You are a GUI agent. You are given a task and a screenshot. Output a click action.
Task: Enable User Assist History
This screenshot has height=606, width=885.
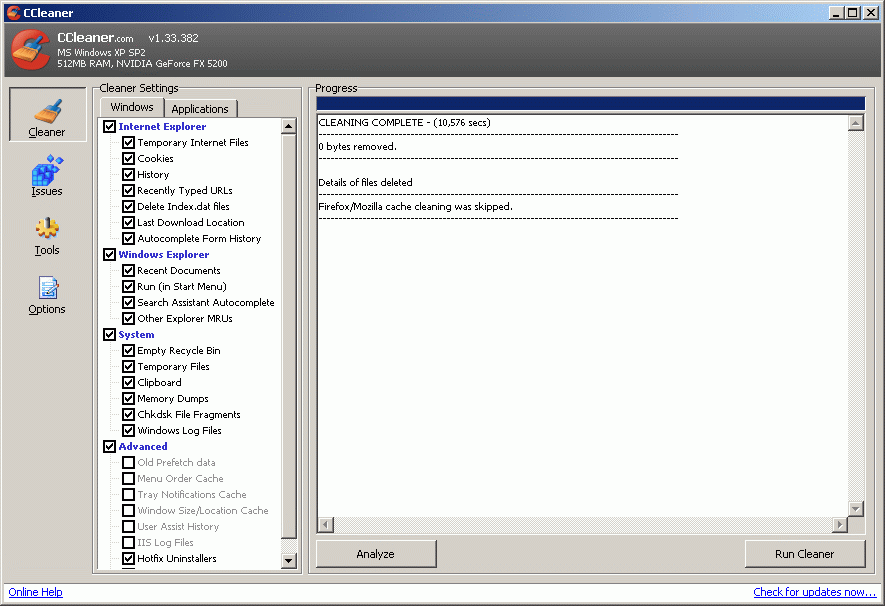pyautogui.click(x=129, y=526)
